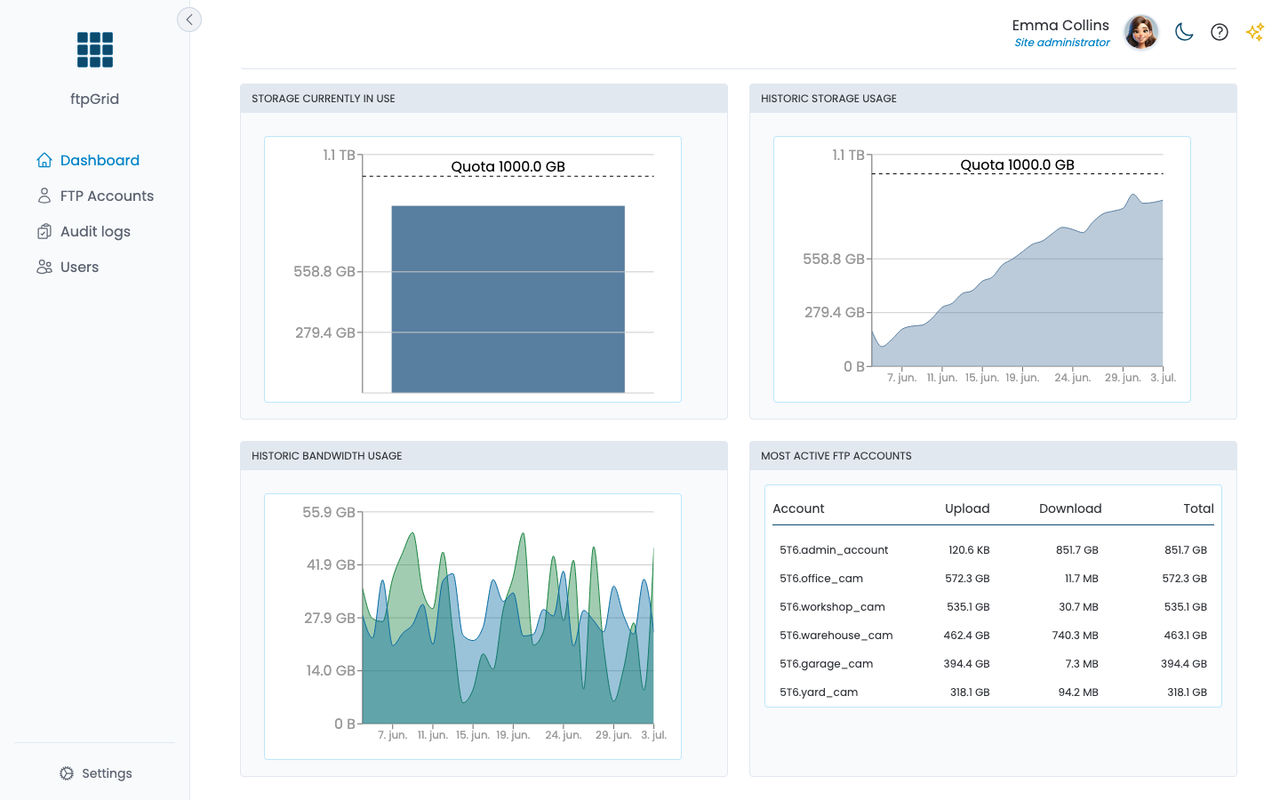The height and width of the screenshot is (800, 1280).
Task: Click the house icon next to Dashboard
Action: pos(44,160)
